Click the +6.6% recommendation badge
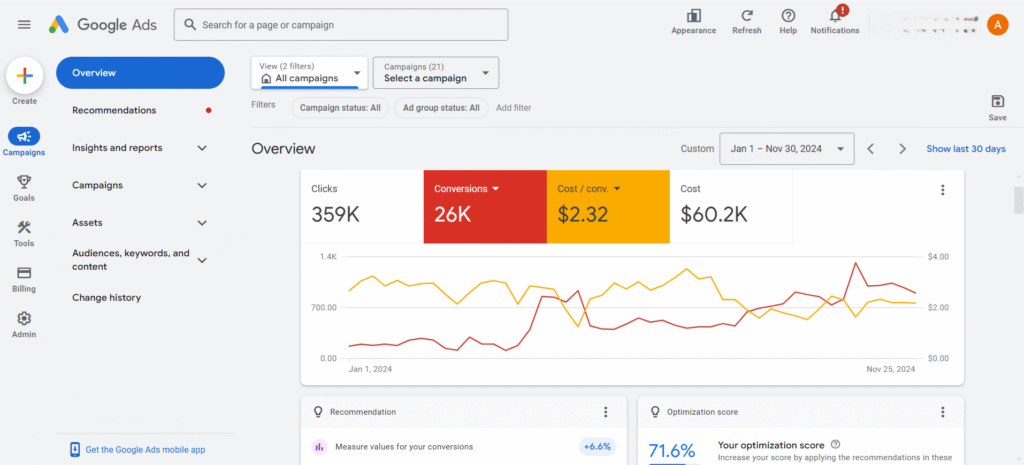 tap(597, 447)
